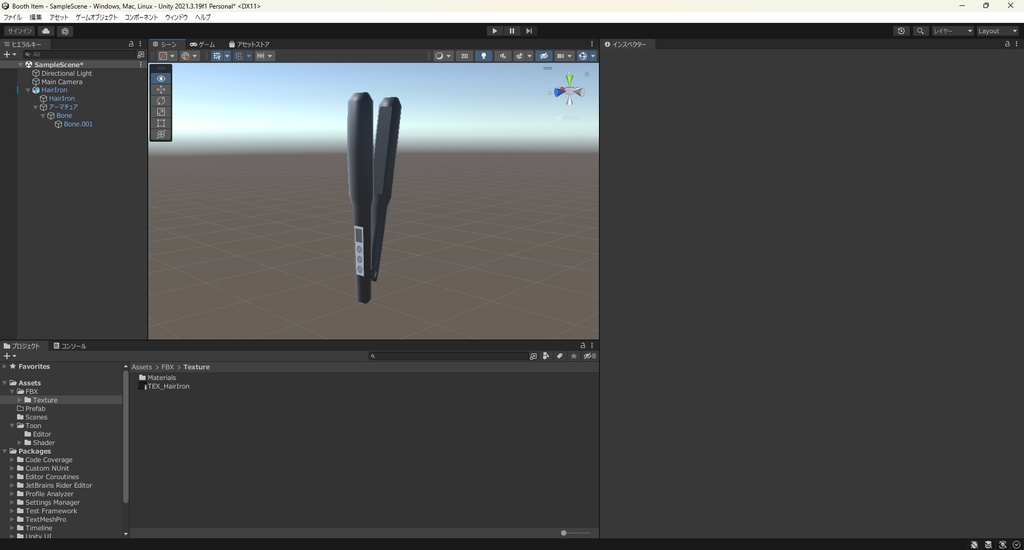Image resolution: width=1024 pixels, height=550 pixels.
Task: Click the SampleScene row options icon
Action: pos(140,65)
